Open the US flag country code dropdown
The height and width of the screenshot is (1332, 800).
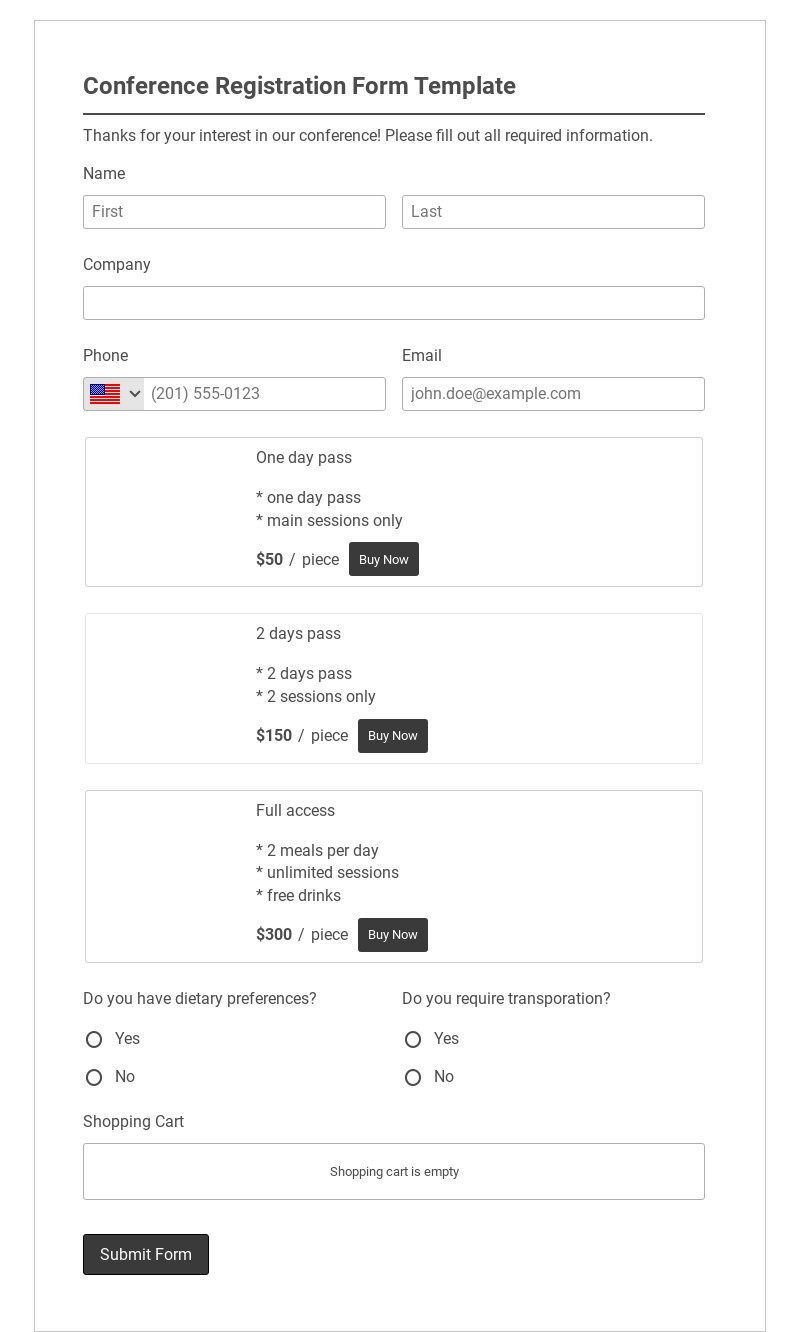coord(114,394)
